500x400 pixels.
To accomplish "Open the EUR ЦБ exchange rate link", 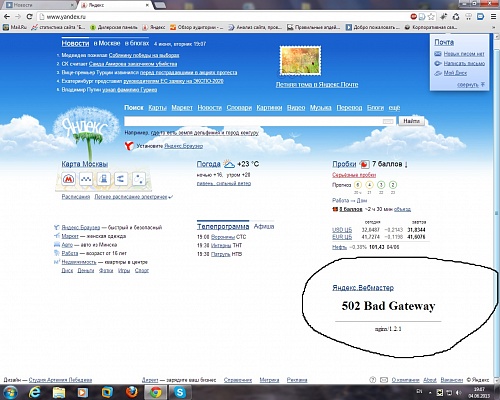I will (x=342, y=237).
